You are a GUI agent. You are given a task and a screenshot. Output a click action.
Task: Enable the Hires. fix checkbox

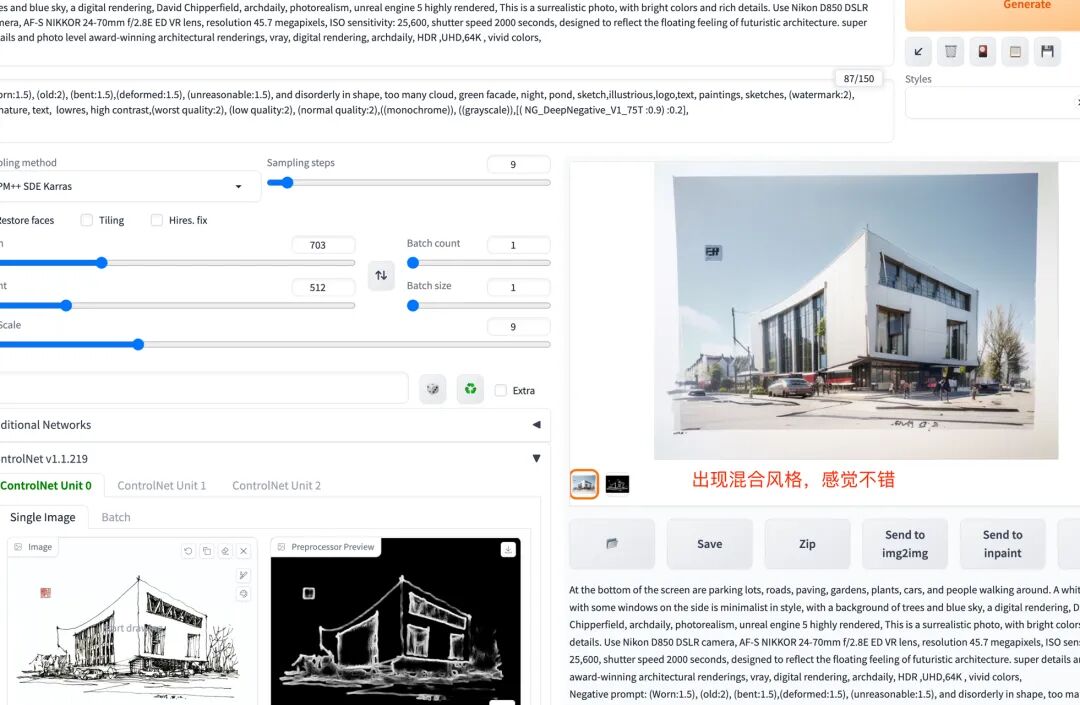pyautogui.click(x=157, y=220)
